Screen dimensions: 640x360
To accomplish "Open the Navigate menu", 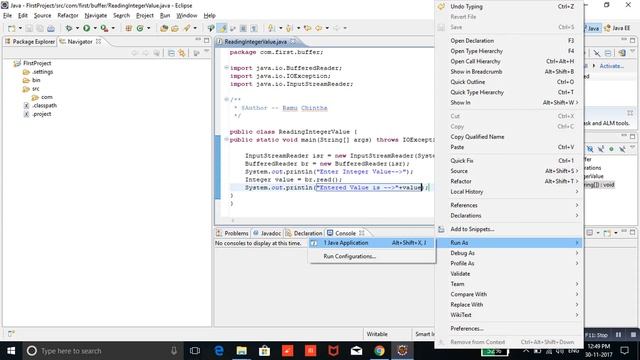I will tap(96, 16).
